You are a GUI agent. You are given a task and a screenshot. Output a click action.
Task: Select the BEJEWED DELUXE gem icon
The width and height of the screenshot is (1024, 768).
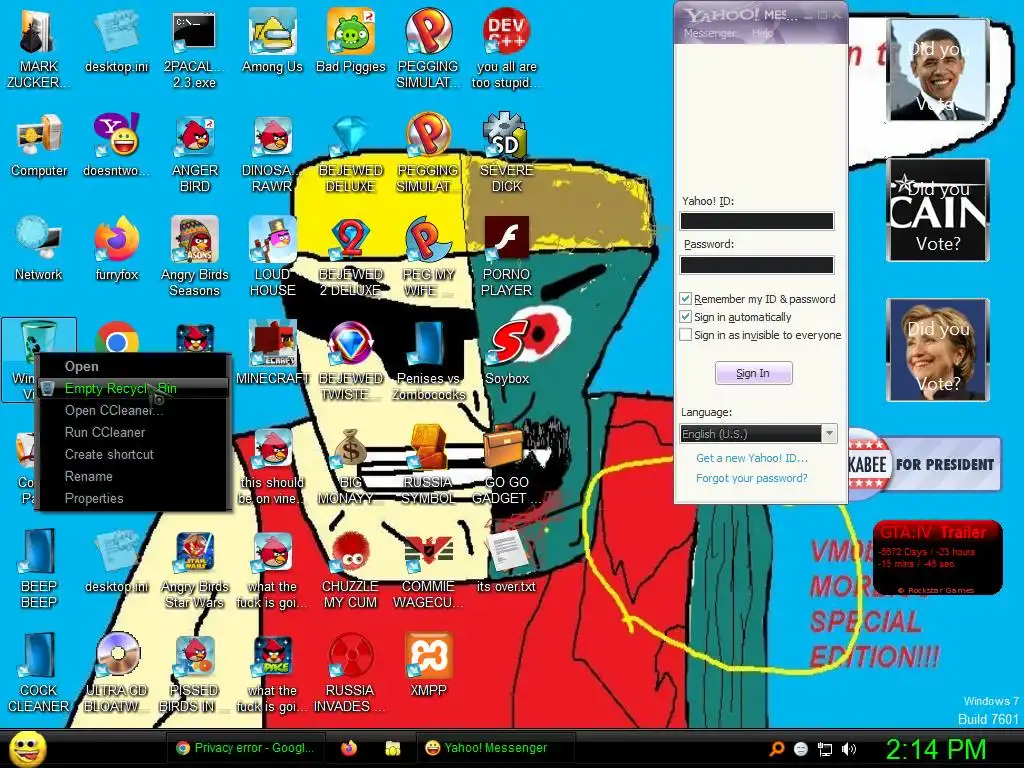(351, 153)
